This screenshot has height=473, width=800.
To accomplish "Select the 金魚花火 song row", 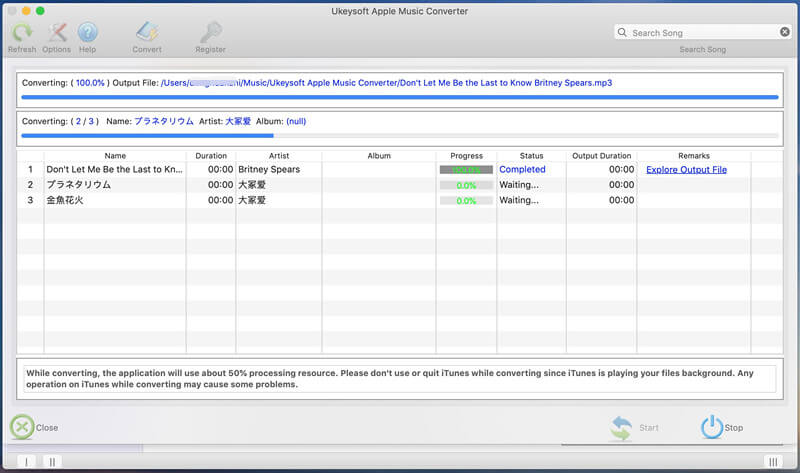I will click(399, 200).
